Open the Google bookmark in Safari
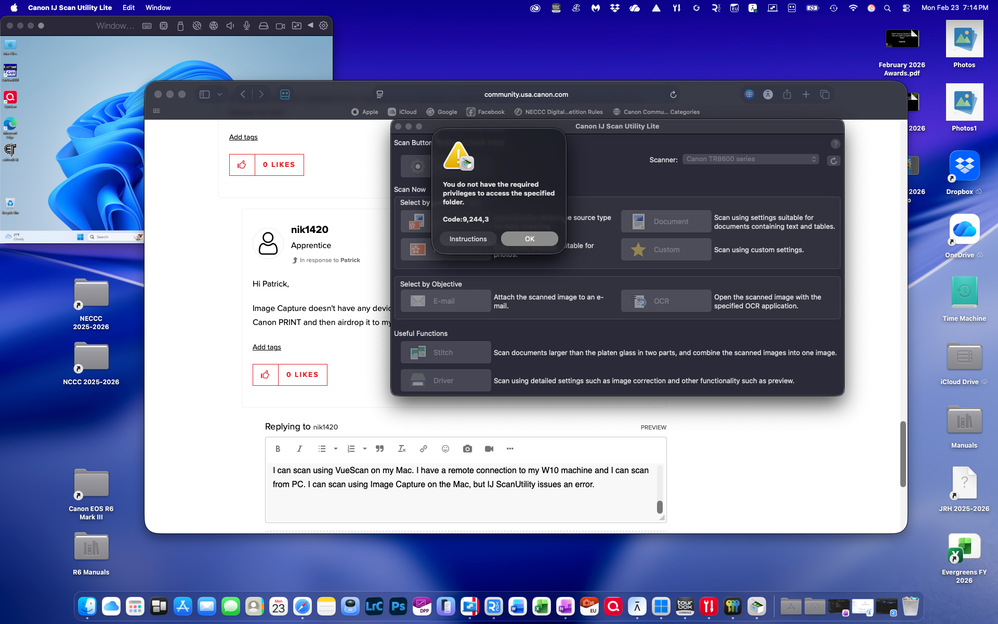This screenshot has width=998, height=624. [x=442, y=112]
